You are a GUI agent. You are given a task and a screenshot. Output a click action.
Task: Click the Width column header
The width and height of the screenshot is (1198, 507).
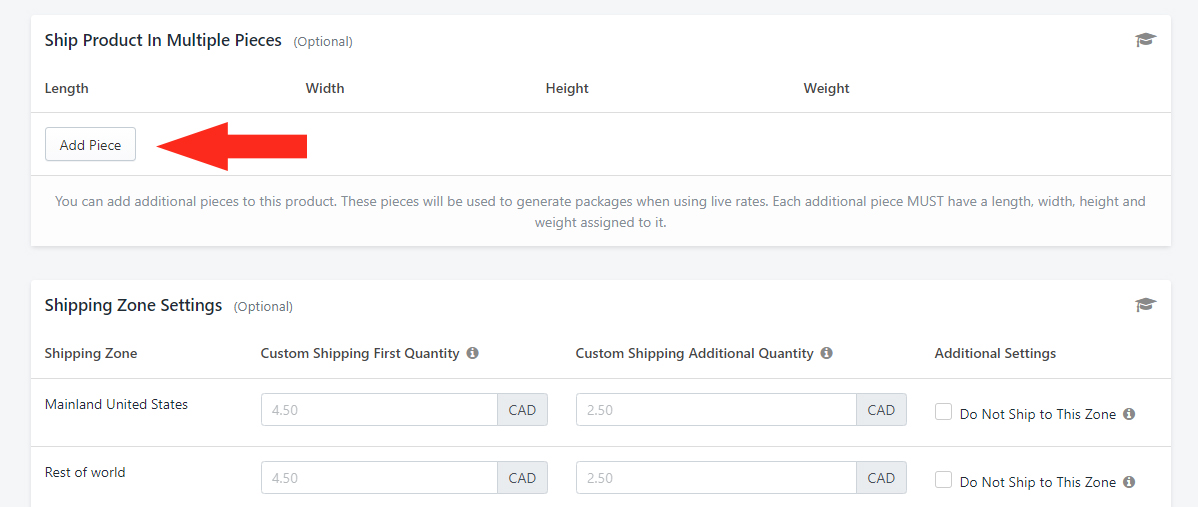coord(325,89)
